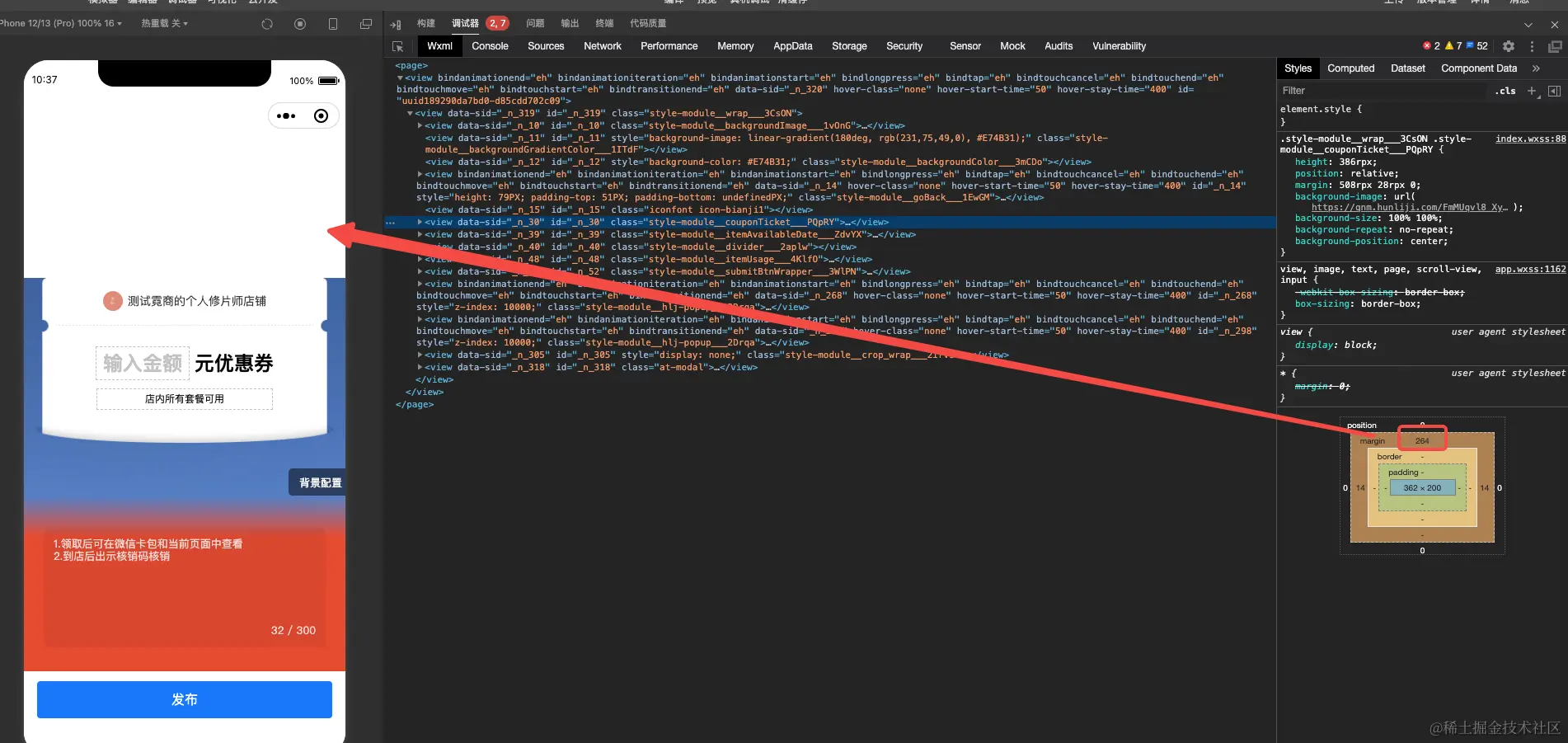Click the refresh simulator icon
The width and height of the screenshot is (1568, 743).
pyautogui.click(x=267, y=24)
